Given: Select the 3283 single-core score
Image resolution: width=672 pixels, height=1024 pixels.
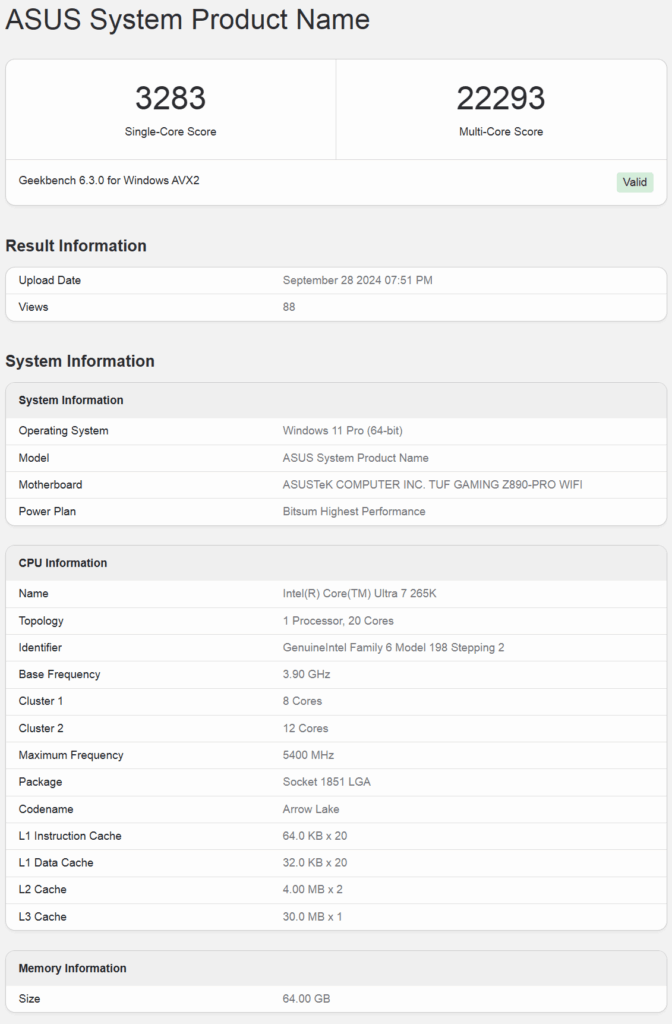Looking at the screenshot, I should tap(170, 99).
